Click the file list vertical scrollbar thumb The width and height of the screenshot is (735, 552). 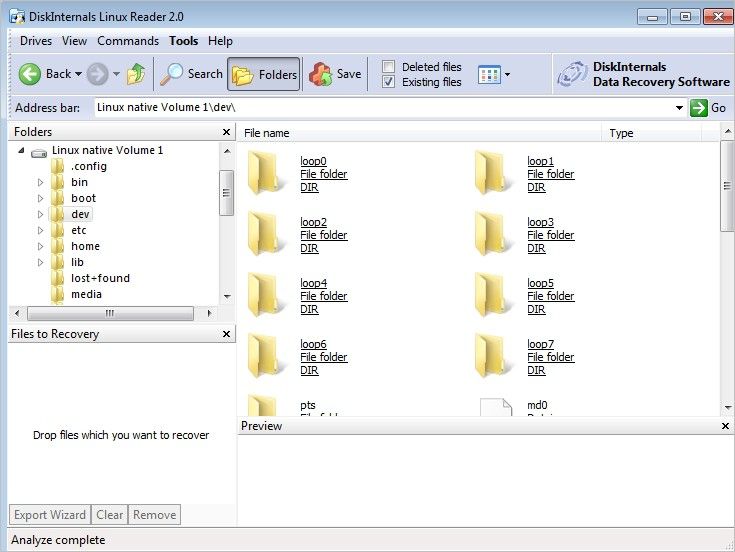click(727, 186)
